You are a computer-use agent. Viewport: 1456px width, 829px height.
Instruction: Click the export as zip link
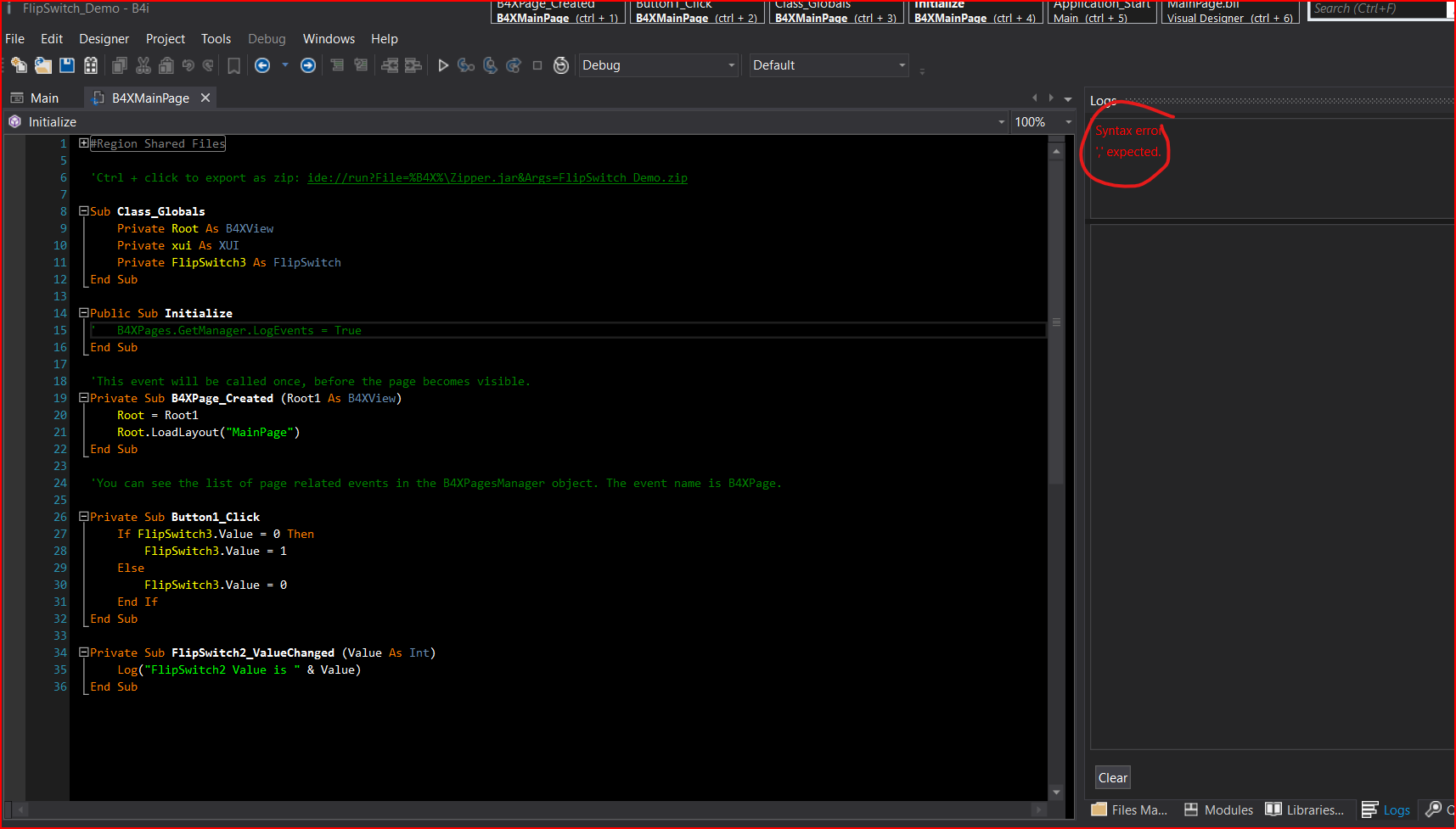497,178
